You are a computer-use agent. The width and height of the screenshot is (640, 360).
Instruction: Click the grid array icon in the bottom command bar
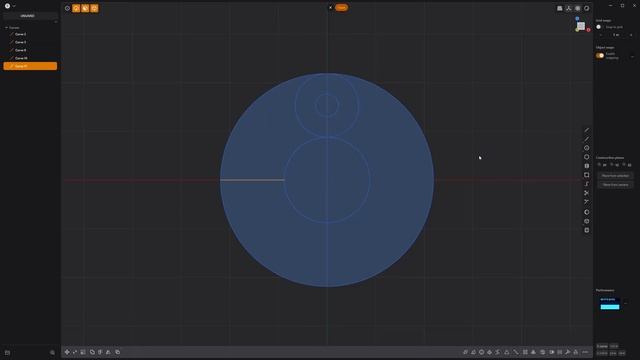point(525,352)
